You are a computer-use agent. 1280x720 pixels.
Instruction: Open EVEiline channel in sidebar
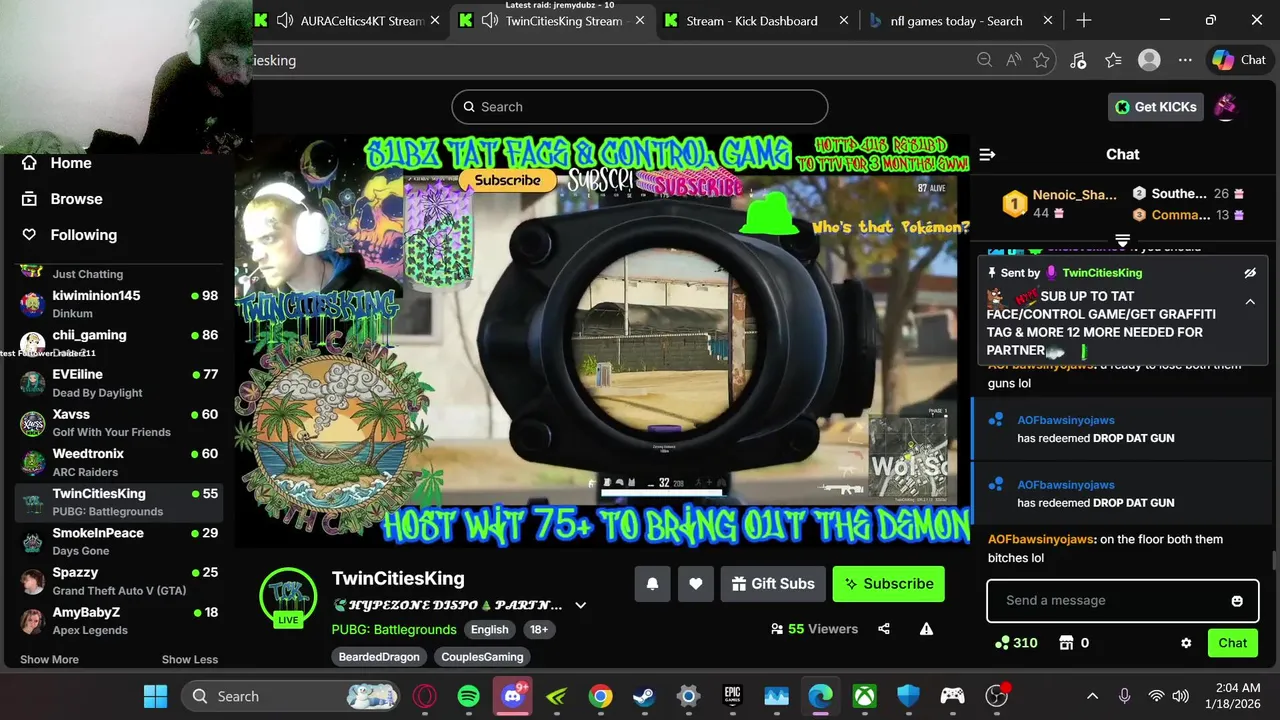pos(119,383)
